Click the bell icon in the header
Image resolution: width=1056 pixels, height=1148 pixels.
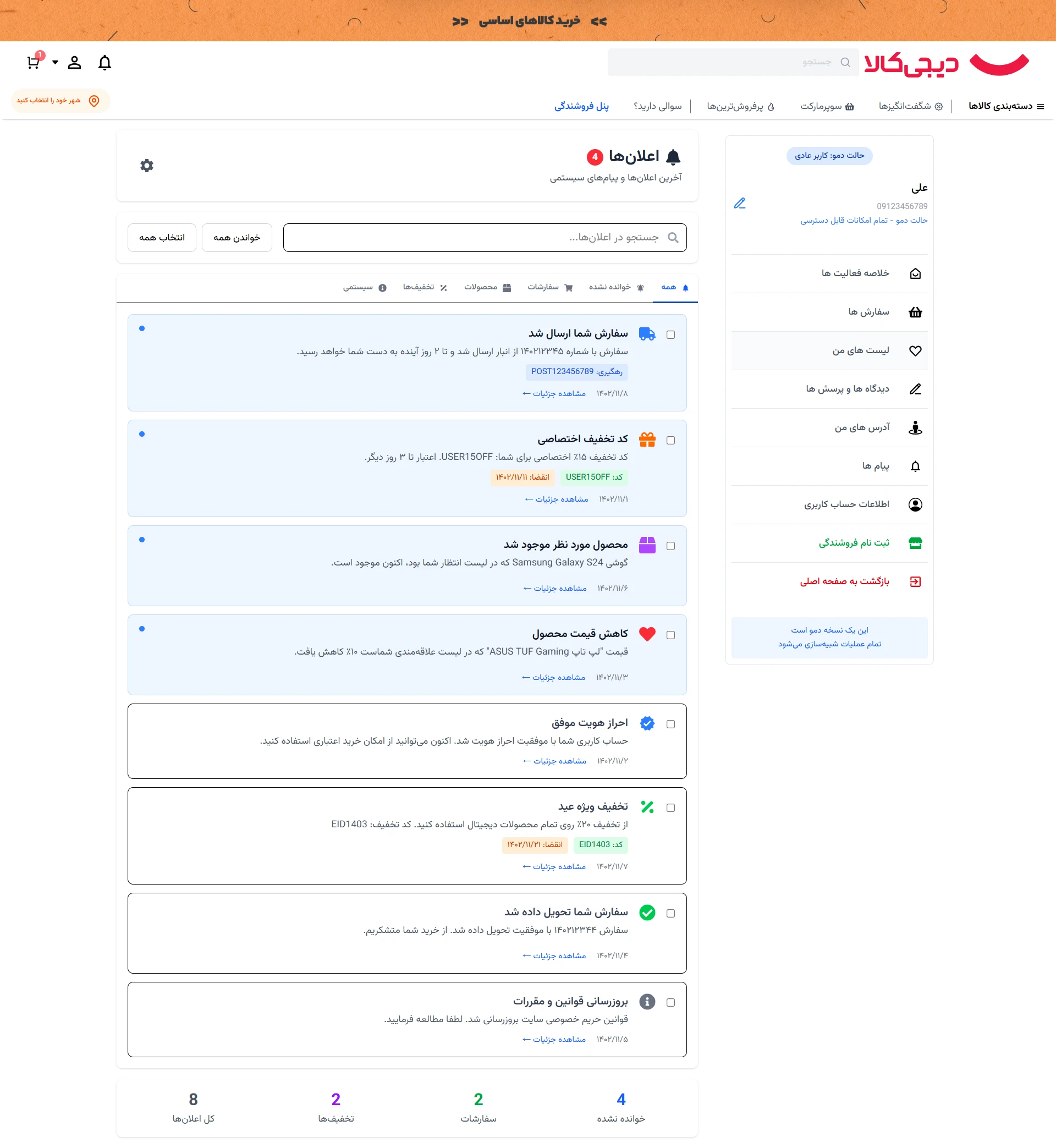(x=105, y=62)
